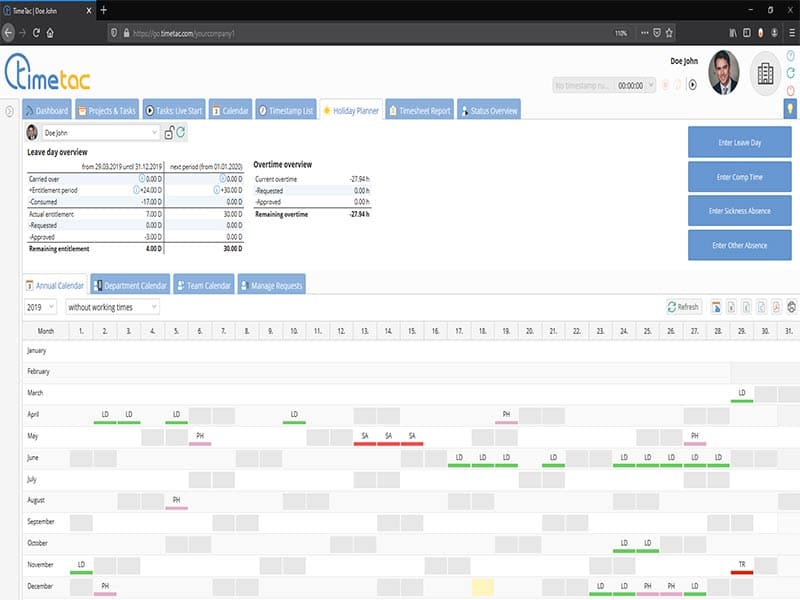
Task: Open the 2019 year dropdown
Action: click(41, 307)
